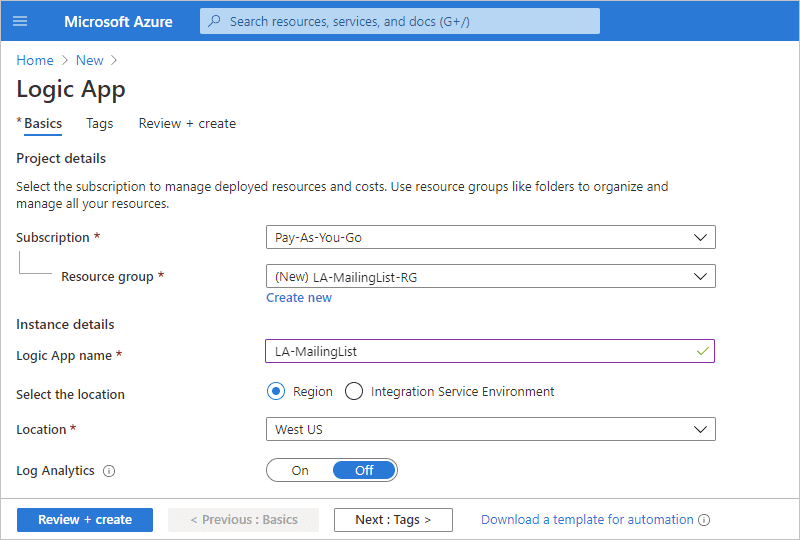Screen dimensions: 800x540
Task: Turn Log Analytics On
Action: 300,471
